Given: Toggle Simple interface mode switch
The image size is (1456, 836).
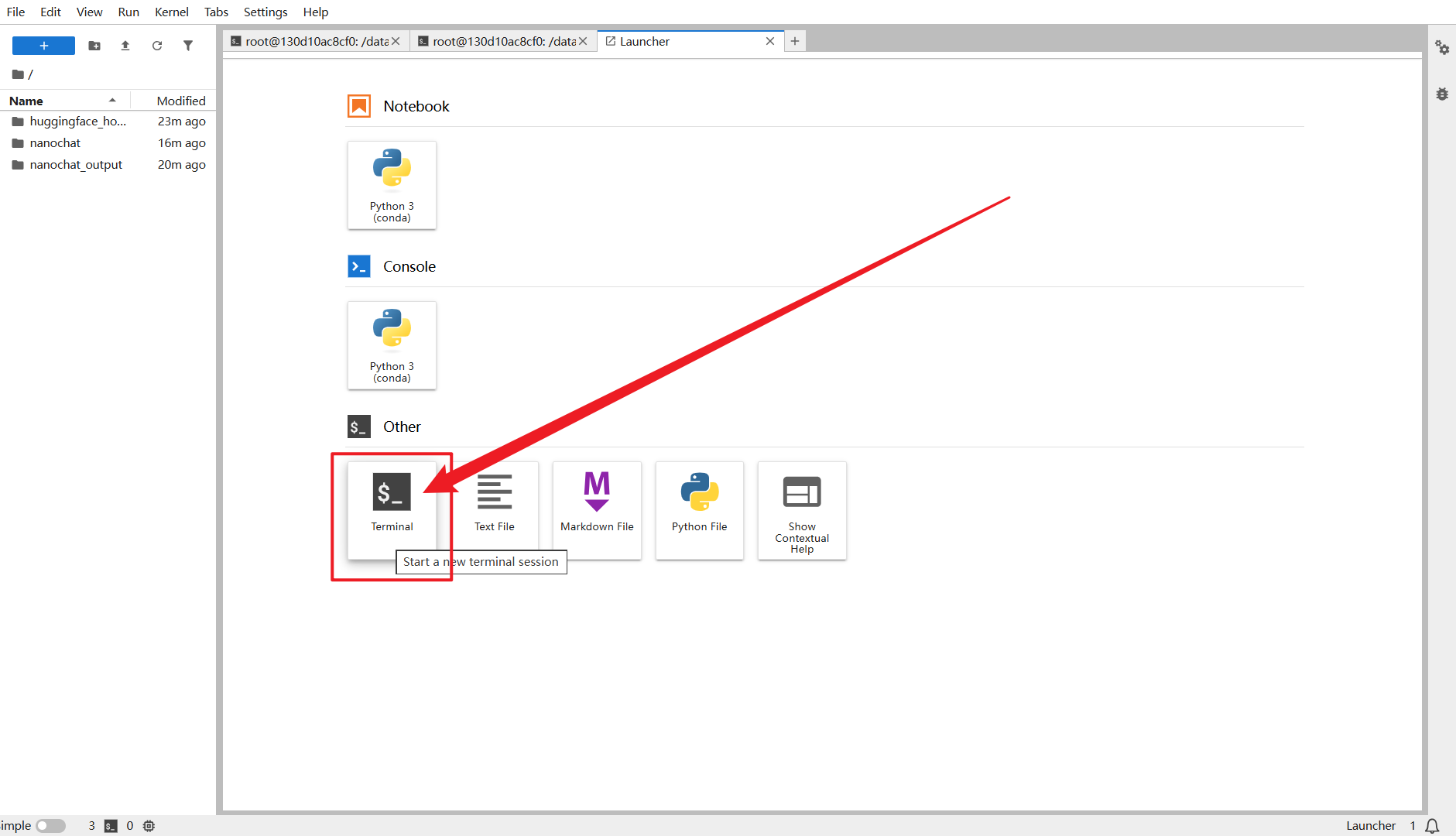Looking at the screenshot, I should click(x=50, y=826).
